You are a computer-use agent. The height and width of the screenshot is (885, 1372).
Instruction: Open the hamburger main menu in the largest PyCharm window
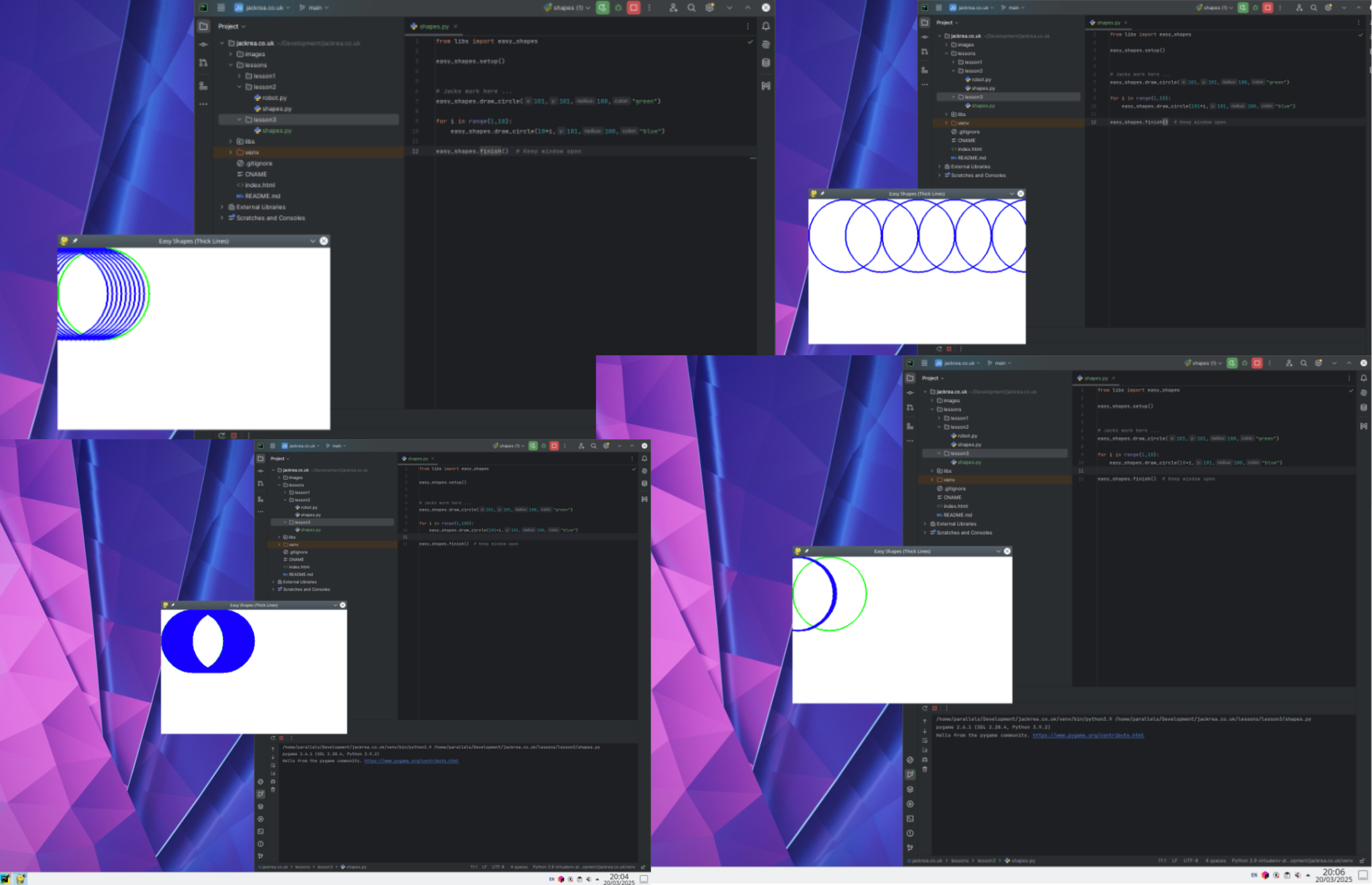[221, 8]
